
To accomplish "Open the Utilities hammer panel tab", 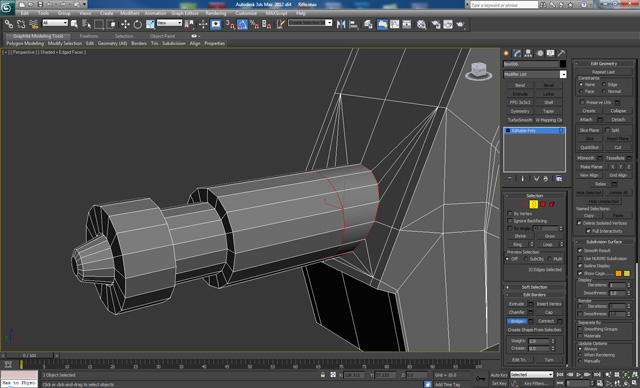I will coord(562,53).
